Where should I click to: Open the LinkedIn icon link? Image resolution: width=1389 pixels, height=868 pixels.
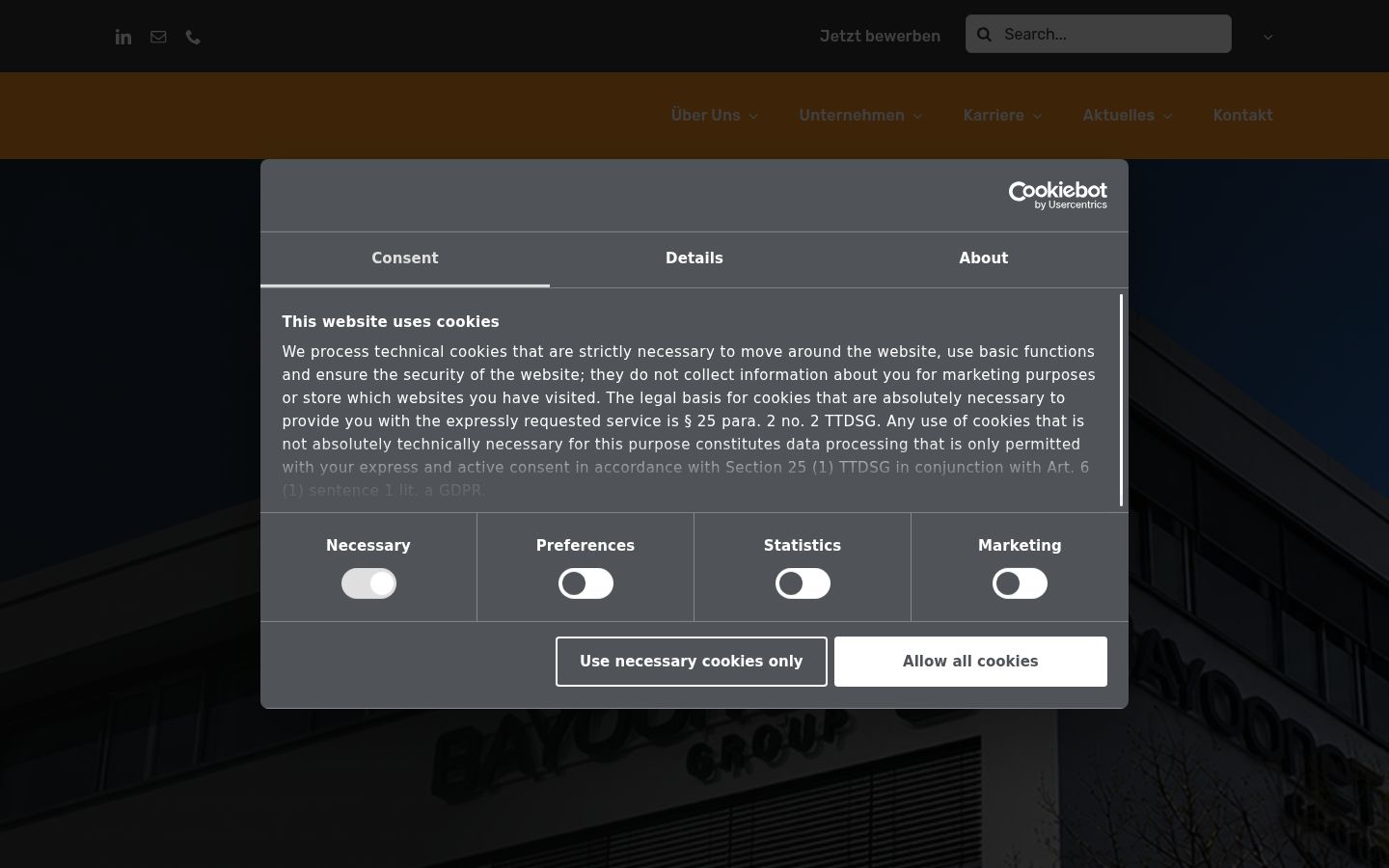pos(123,37)
